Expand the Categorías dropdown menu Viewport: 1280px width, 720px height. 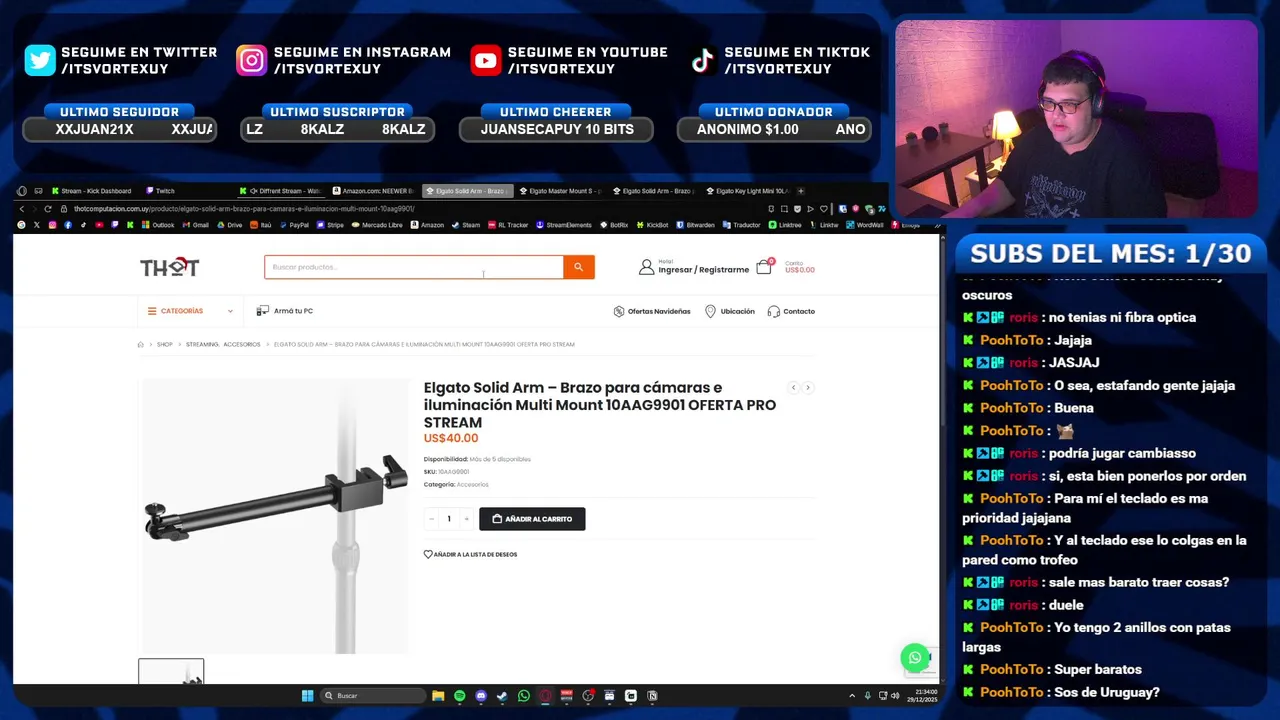click(190, 311)
